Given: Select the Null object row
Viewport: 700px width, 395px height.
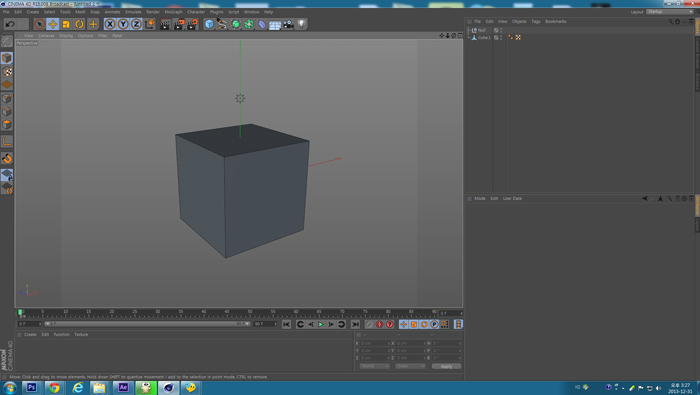Looking at the screenshot, I should (481, 30).
